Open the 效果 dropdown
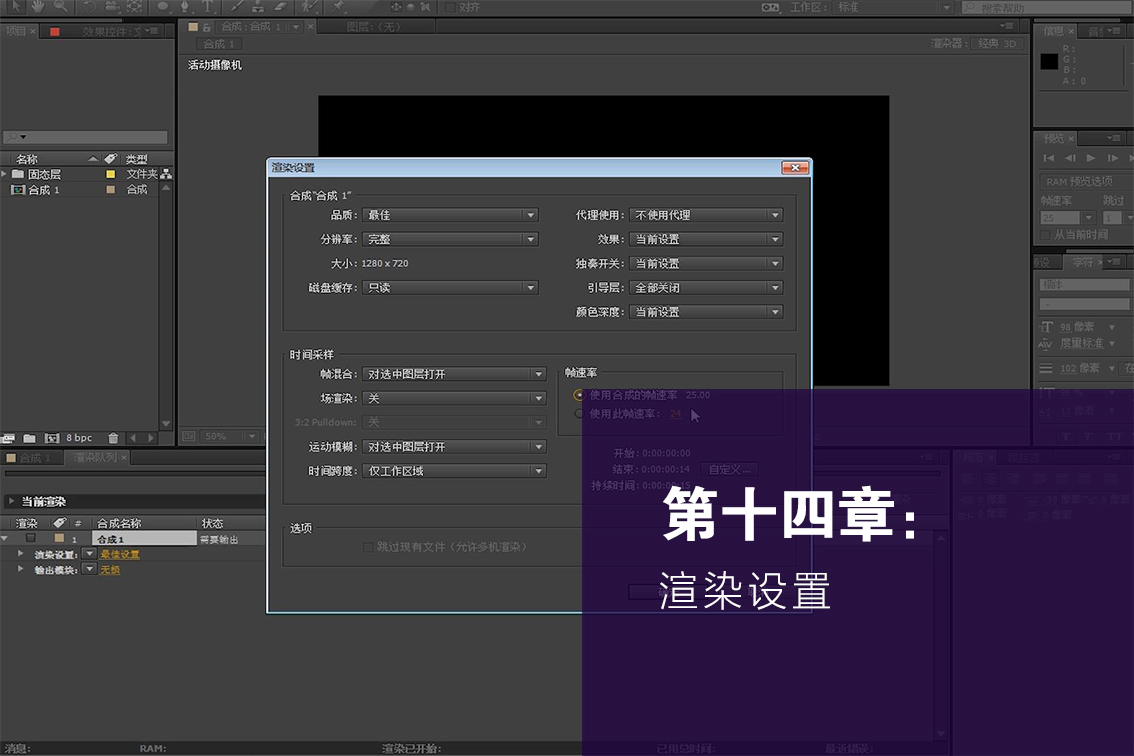The image size is (1134, 756). [x=706, y=239]
